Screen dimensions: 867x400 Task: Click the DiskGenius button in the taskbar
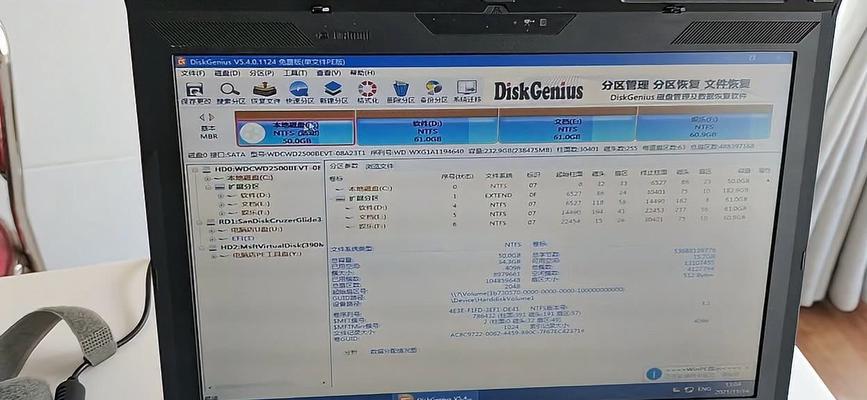pos(434,396)
